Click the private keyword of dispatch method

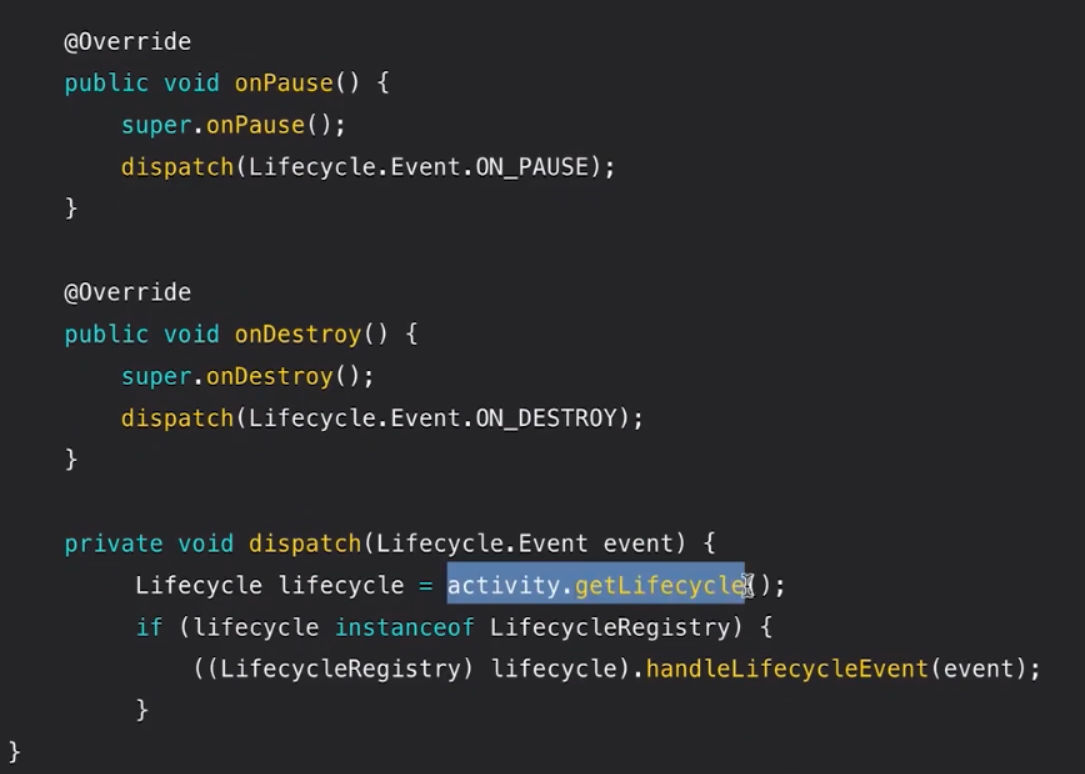point(113,544)
